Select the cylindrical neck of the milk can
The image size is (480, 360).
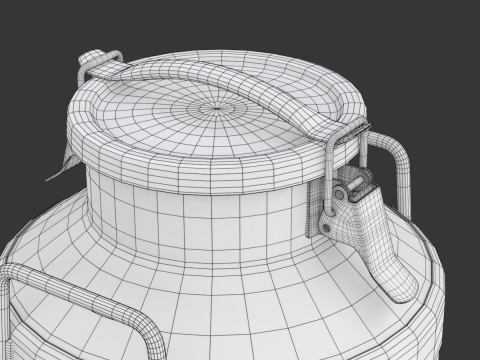tap(200, 220)
